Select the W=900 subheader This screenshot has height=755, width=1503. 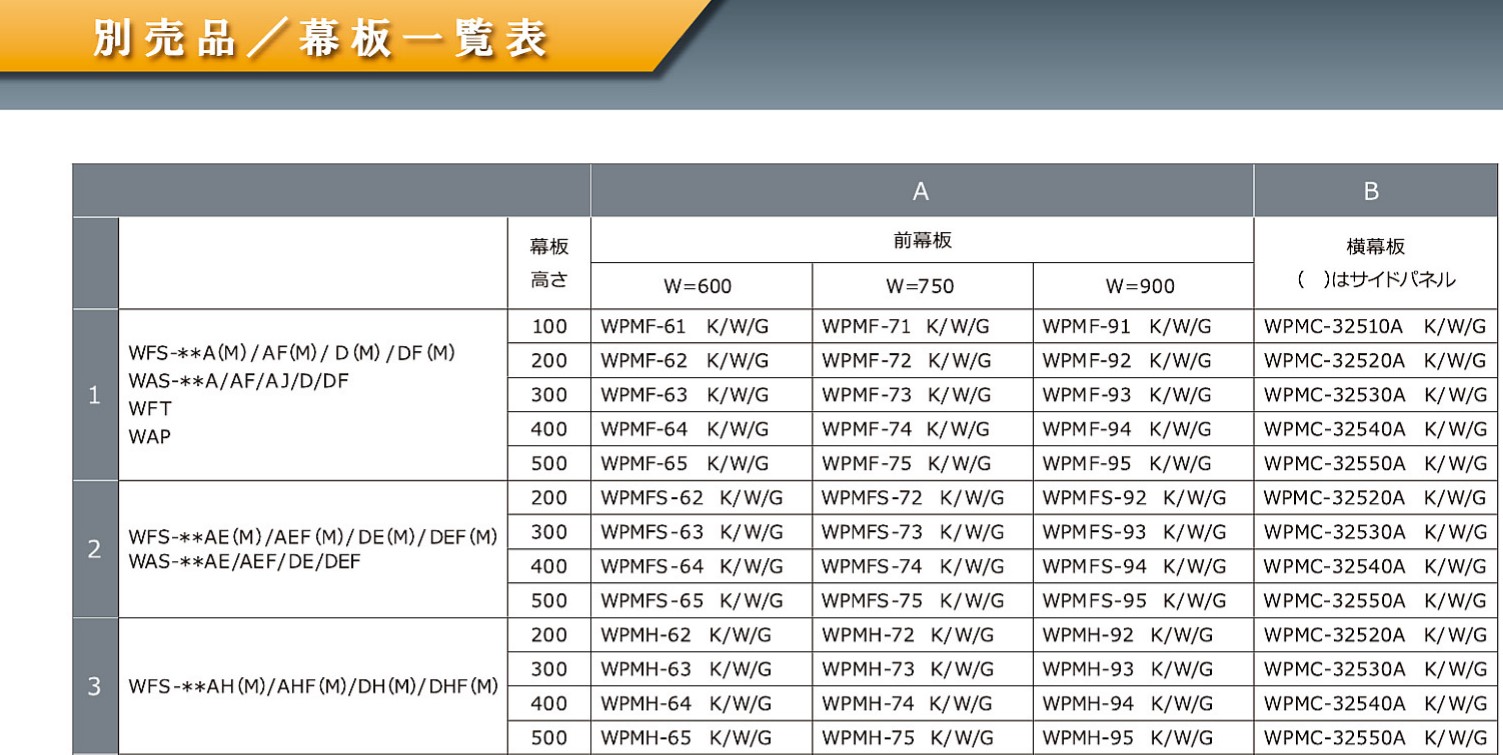[x=1143, y=286]
